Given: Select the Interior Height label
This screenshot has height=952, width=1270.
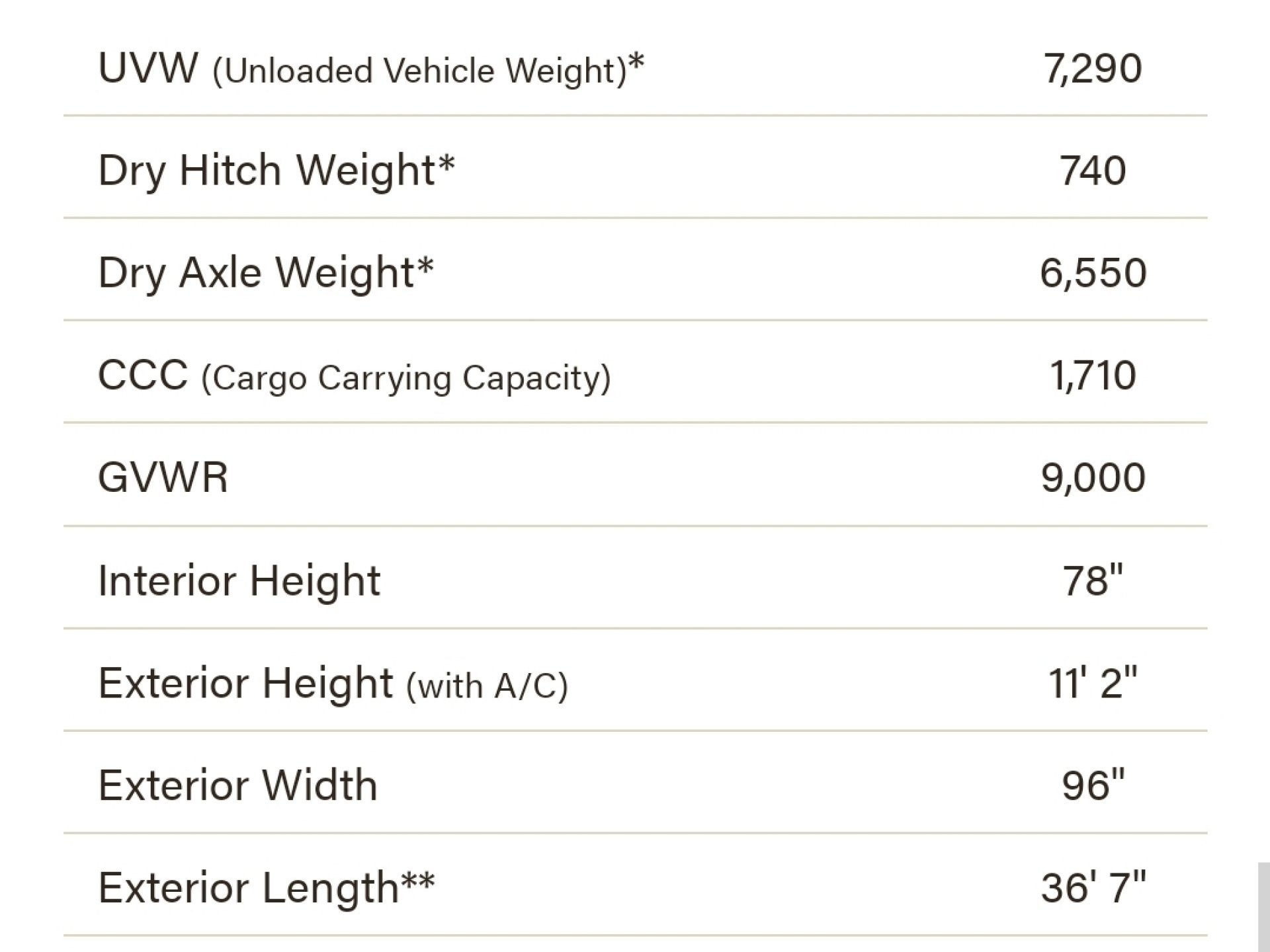Looking at the screenshot, I should point(239,581).
